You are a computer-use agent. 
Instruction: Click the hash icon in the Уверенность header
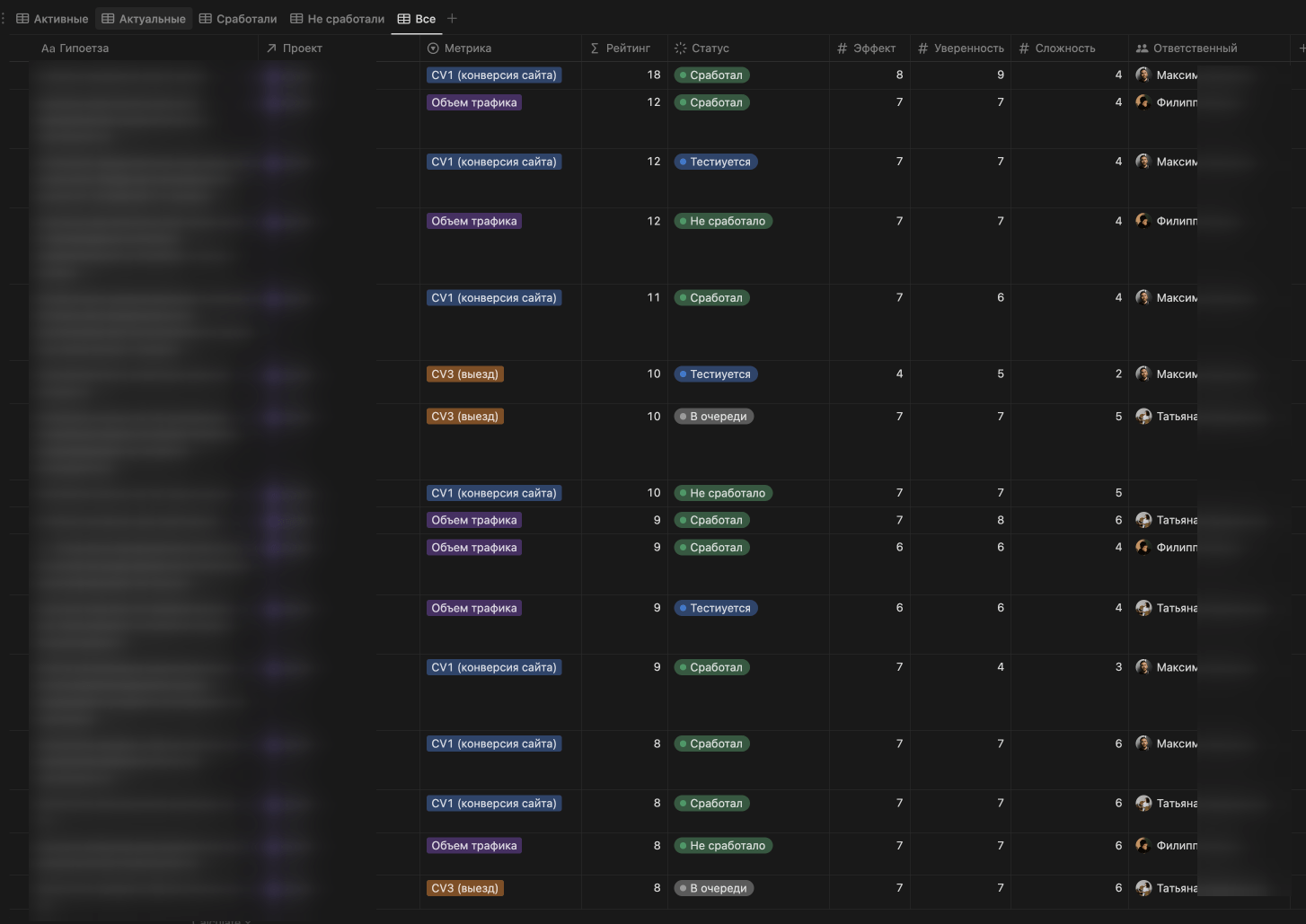922,48
